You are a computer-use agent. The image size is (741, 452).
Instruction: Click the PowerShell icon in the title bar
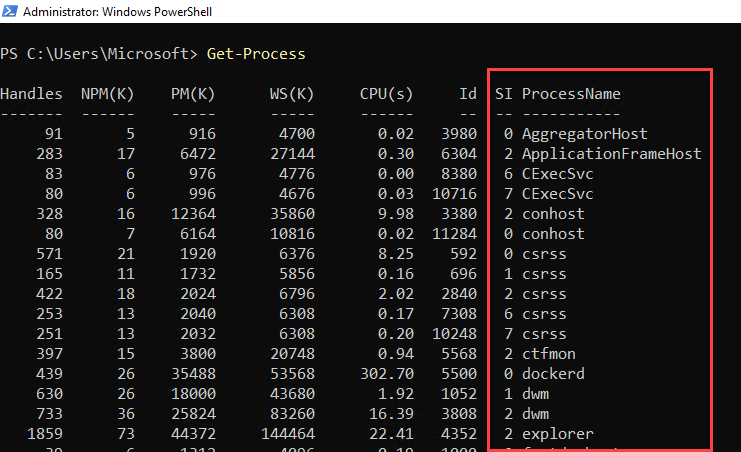pyautogui.click(x=9, y=11)
